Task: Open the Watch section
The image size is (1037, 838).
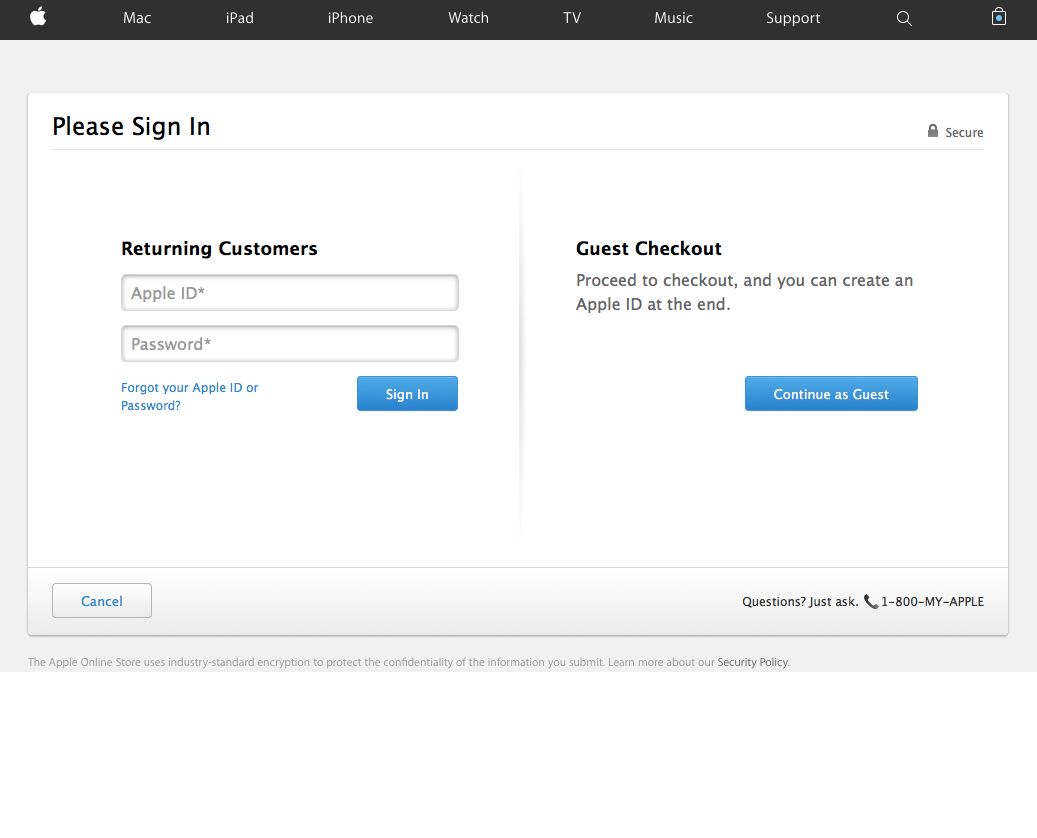Action: pyautogui.click(x=468, y=18)
